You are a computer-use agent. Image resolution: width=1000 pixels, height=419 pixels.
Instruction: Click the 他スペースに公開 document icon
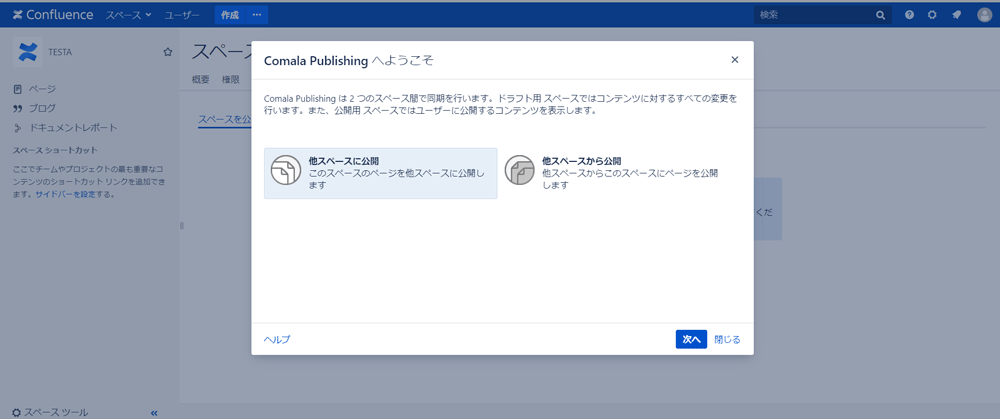click(x=286, y=171)
